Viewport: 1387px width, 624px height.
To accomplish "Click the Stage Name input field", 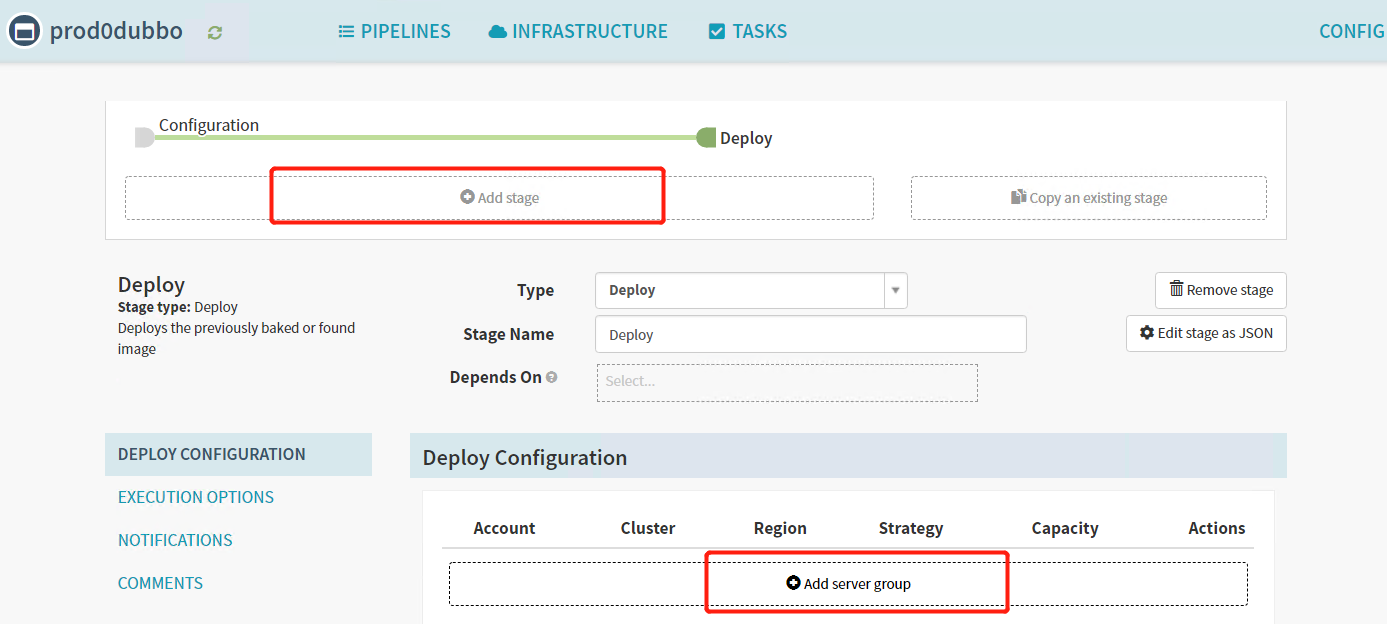I will [x=810, y=335].
